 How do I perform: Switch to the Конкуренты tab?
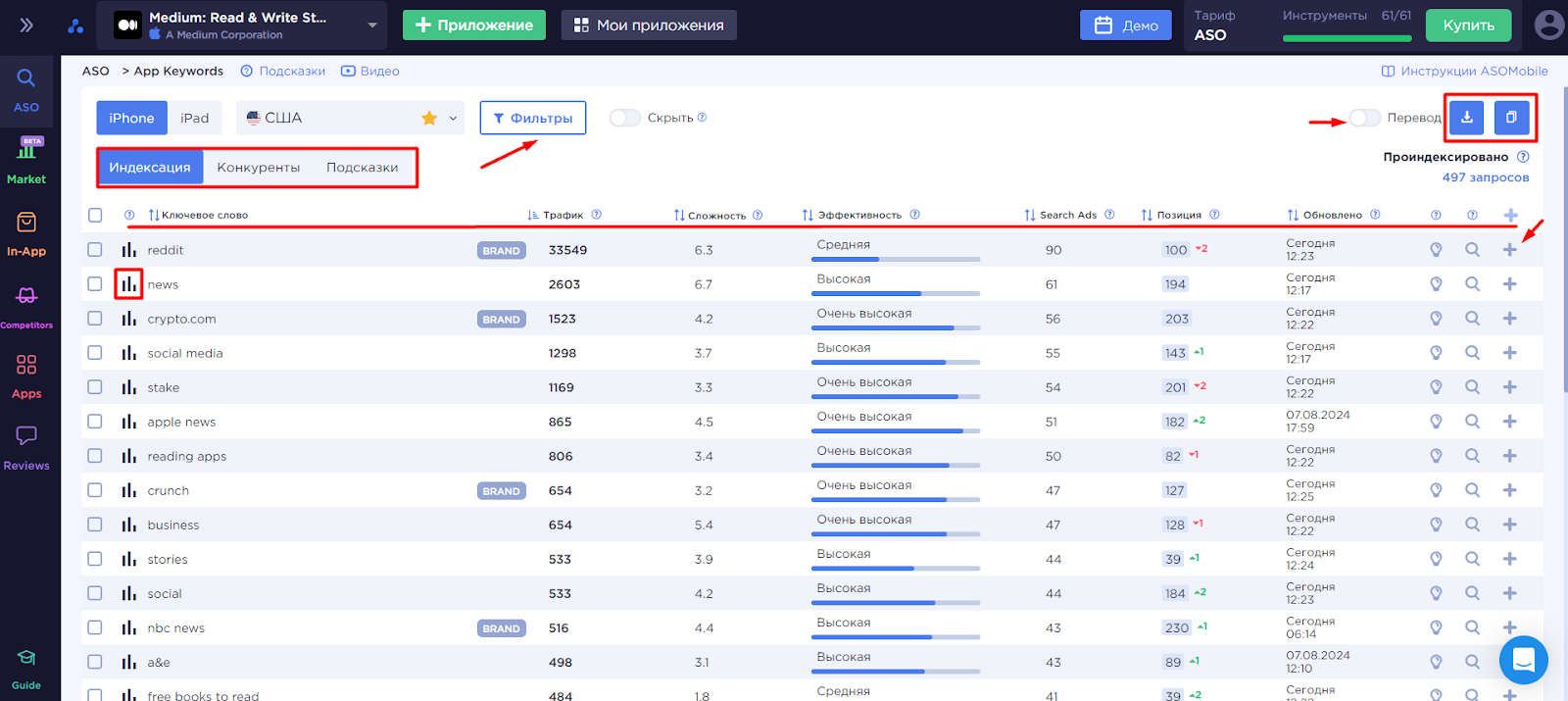pyautogui.click(x=259, y=168)
